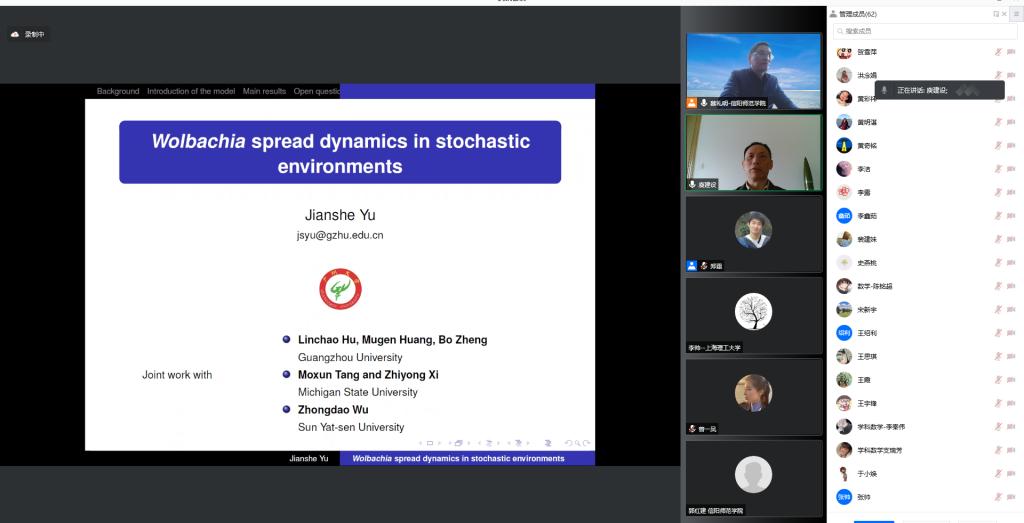The image size is (1024, 523).
Task: Click the camera icon for 李洁
Action: (x=1012, y=169)
